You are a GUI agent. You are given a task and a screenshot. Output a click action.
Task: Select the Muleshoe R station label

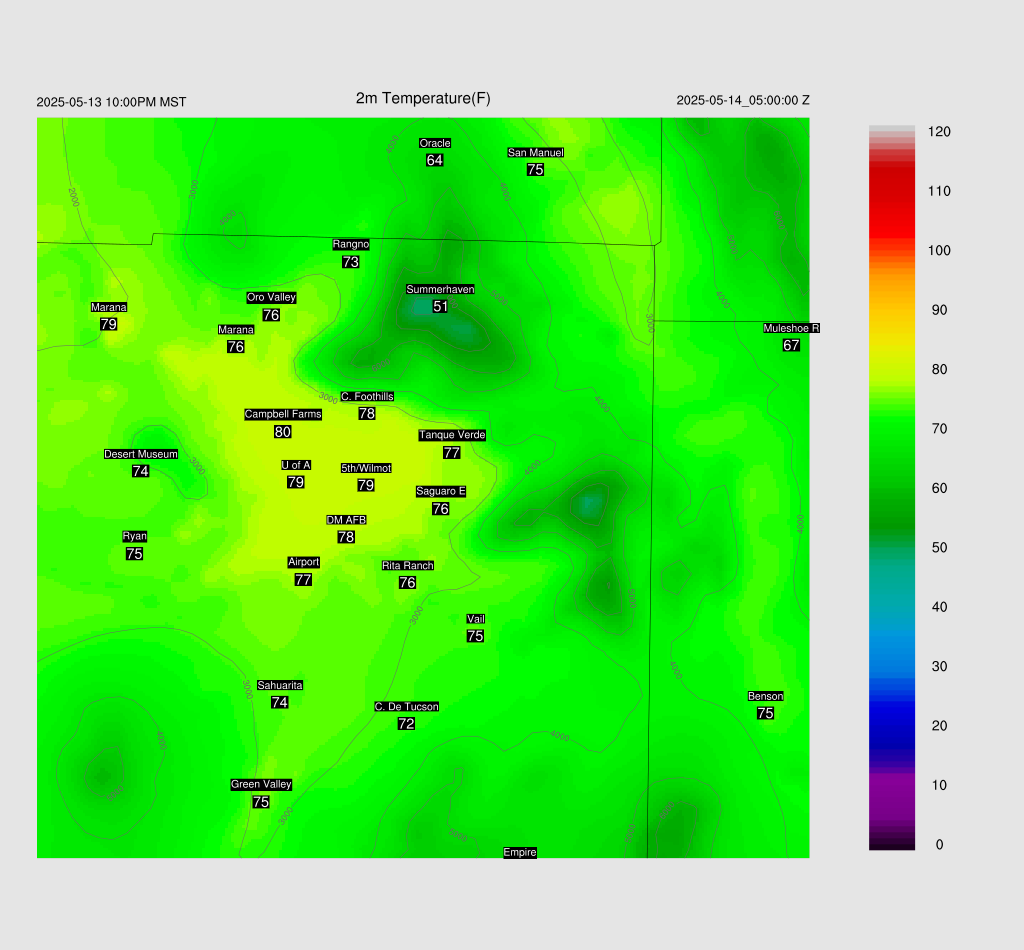792,328
